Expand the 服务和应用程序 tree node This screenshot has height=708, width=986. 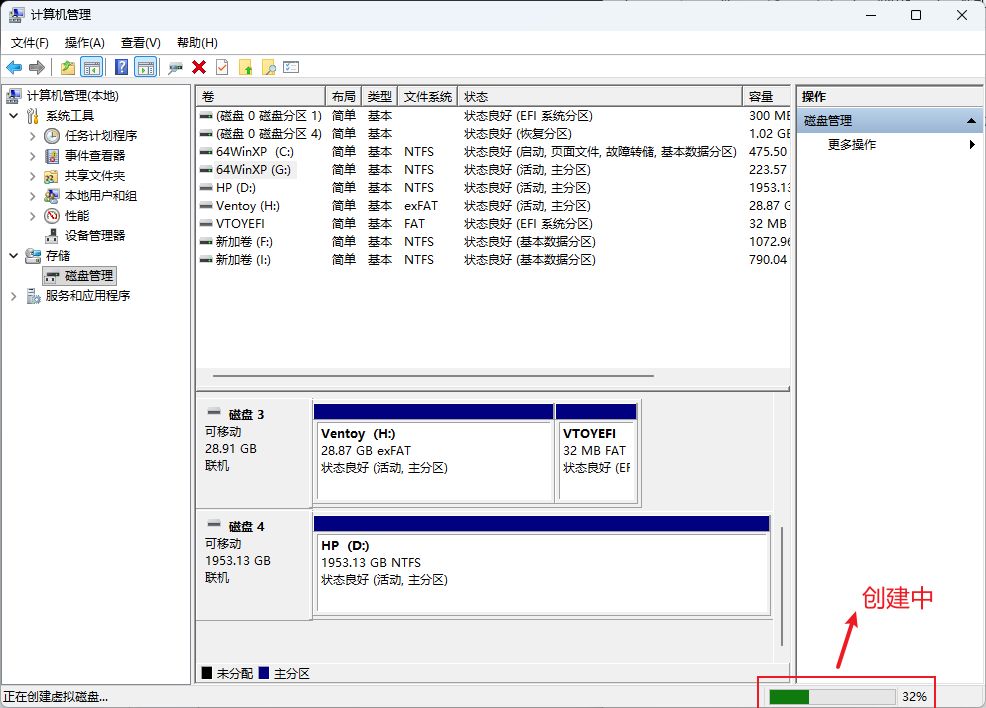coord(13,296)
